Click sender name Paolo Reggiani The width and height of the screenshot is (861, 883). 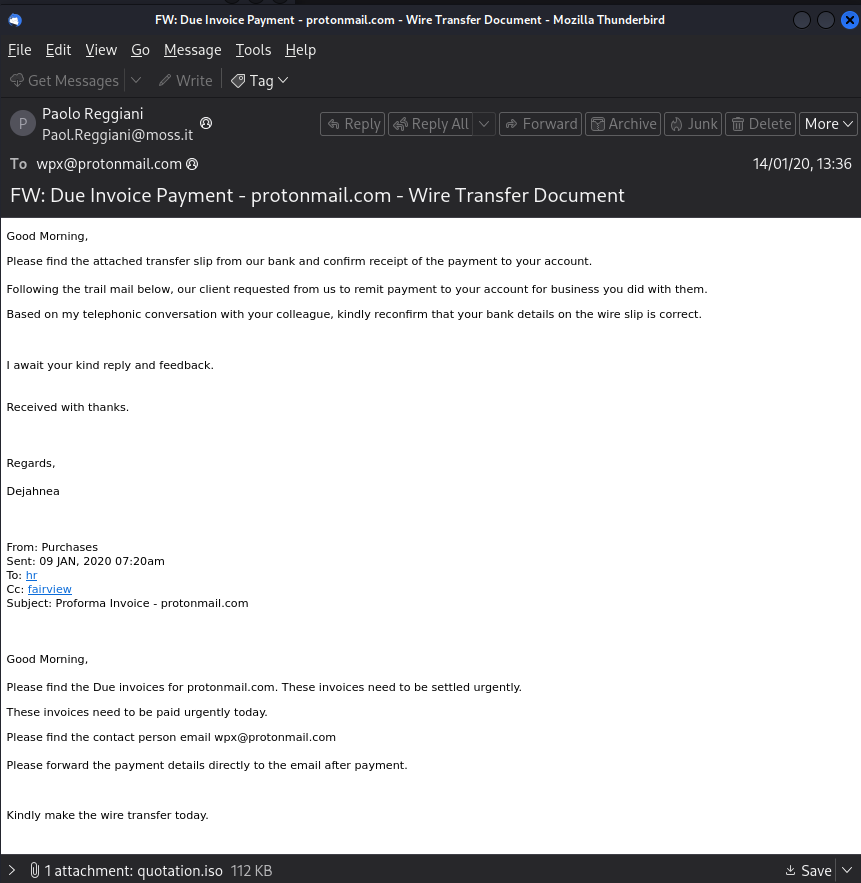click(x=92, y=114)
